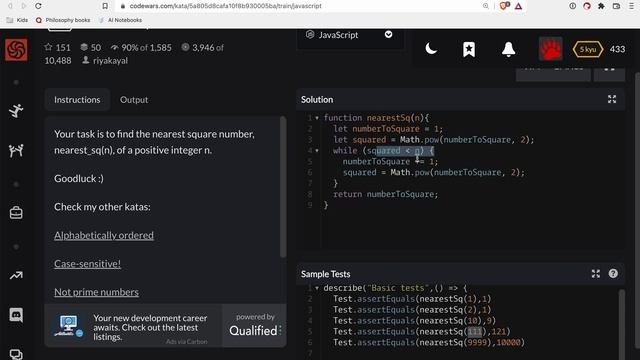Click the red circular extension icon
Screen dimensions: 640x360
(x=587, y=6)
